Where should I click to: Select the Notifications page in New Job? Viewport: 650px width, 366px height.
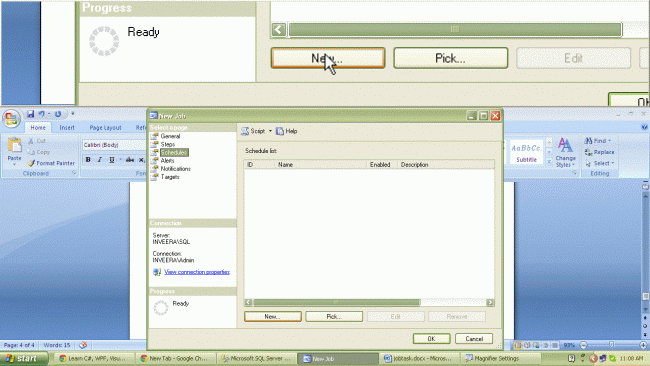175,169
